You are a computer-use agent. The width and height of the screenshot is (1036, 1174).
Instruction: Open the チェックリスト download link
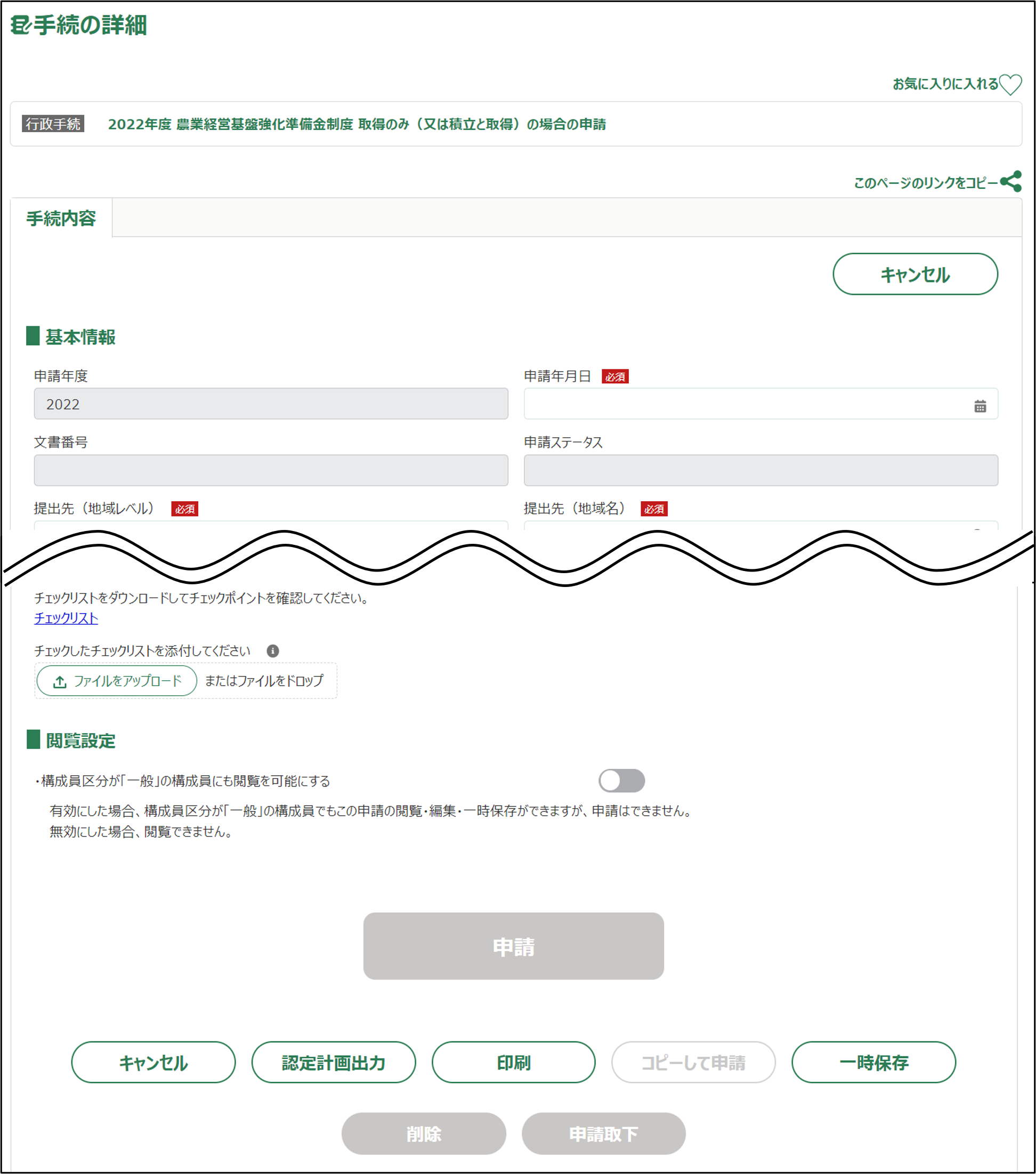[66, 618]
